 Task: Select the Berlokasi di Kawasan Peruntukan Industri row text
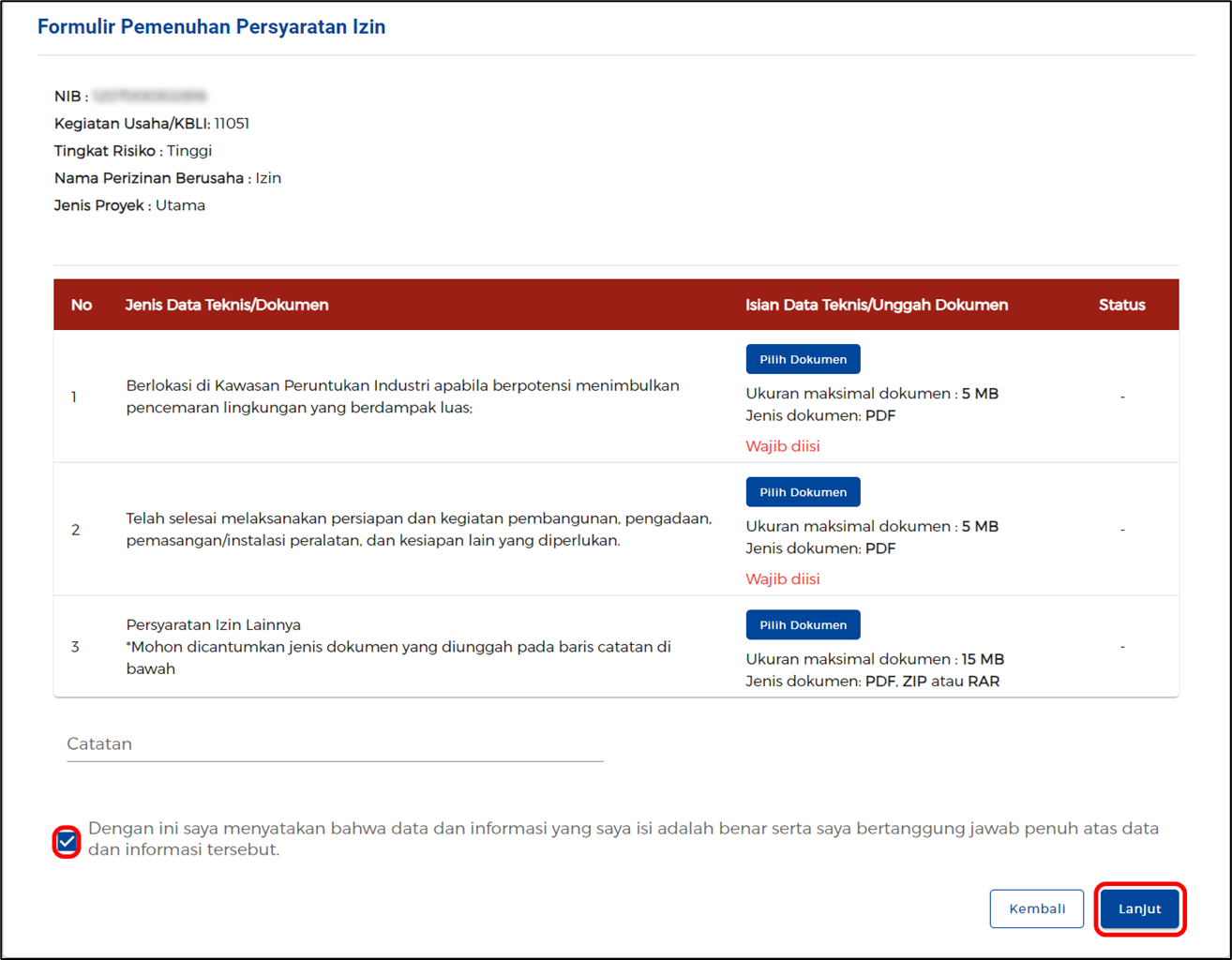coord(402,397)
